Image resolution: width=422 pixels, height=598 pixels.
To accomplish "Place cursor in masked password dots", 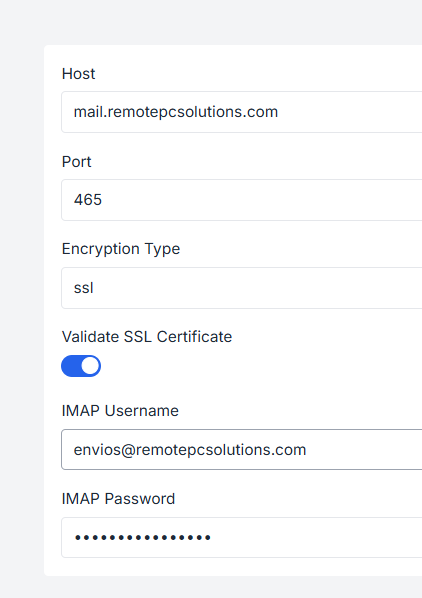I will point(143,538).
